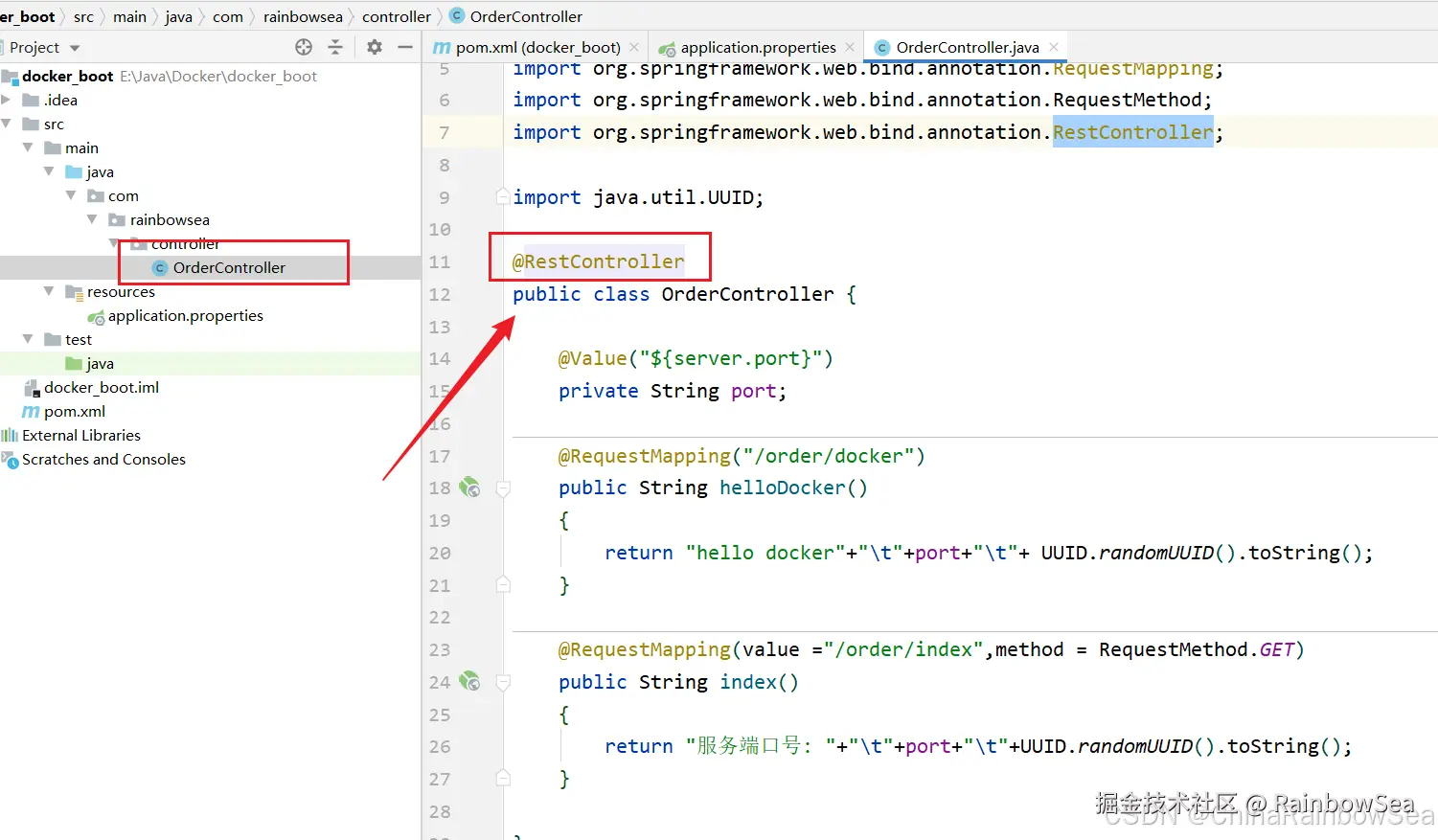Click "private String port;" line

click(x=673, y=391)
